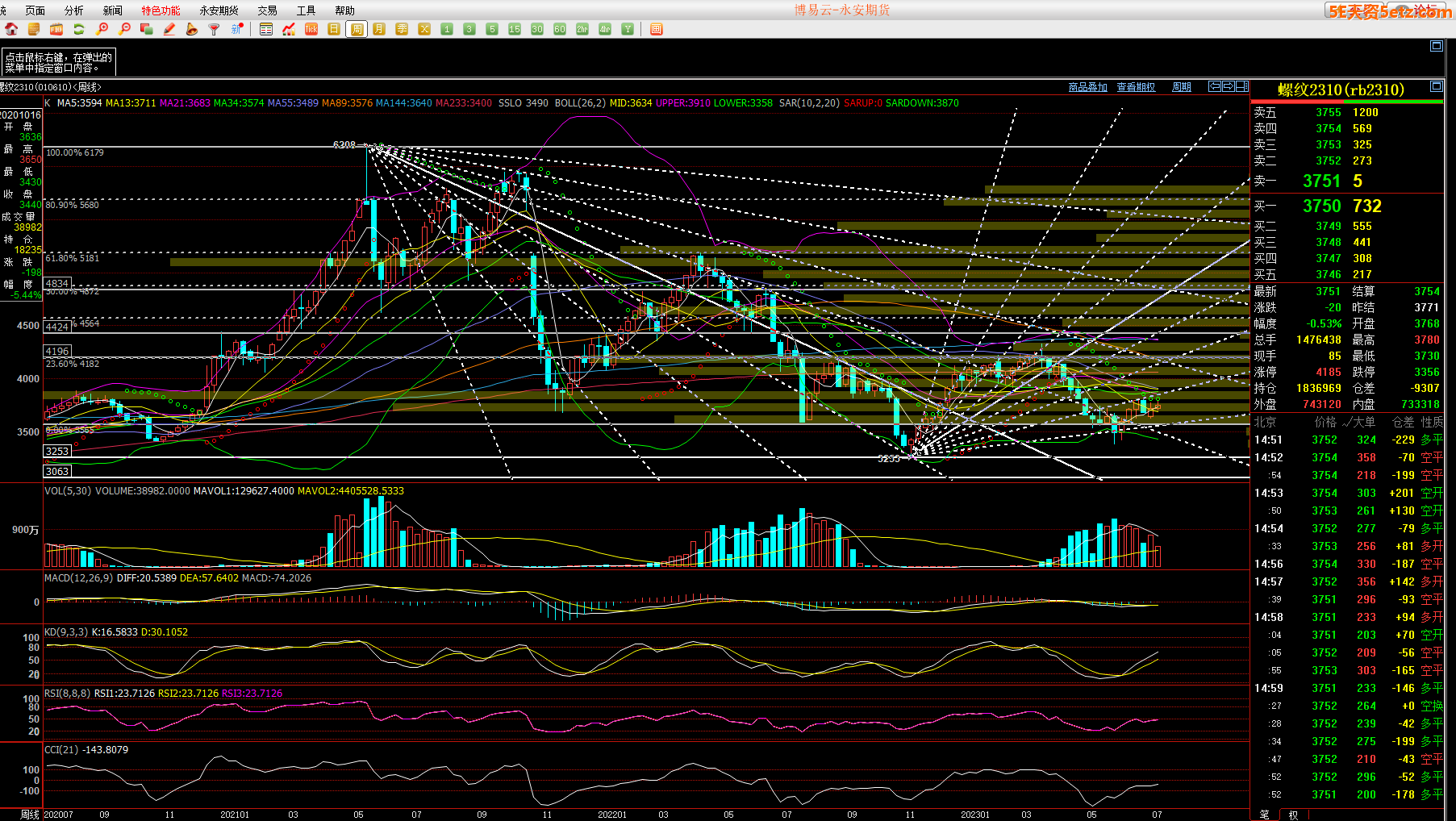Click the zoom out magnifier icon
Screen dimensions: 1456x821
click(124, 29)
